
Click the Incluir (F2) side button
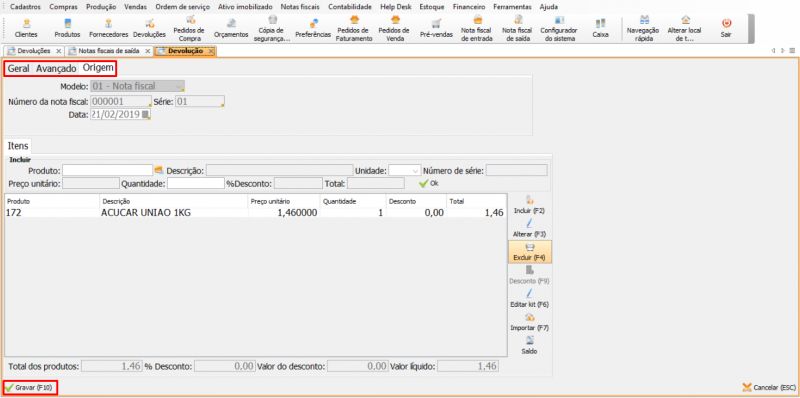click(x=530, y=205)
